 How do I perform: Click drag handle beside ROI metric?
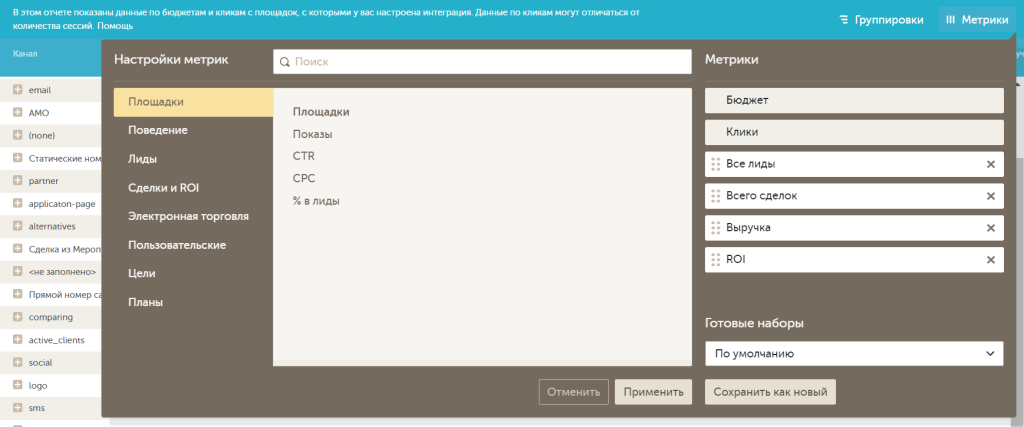pos(715,260)
